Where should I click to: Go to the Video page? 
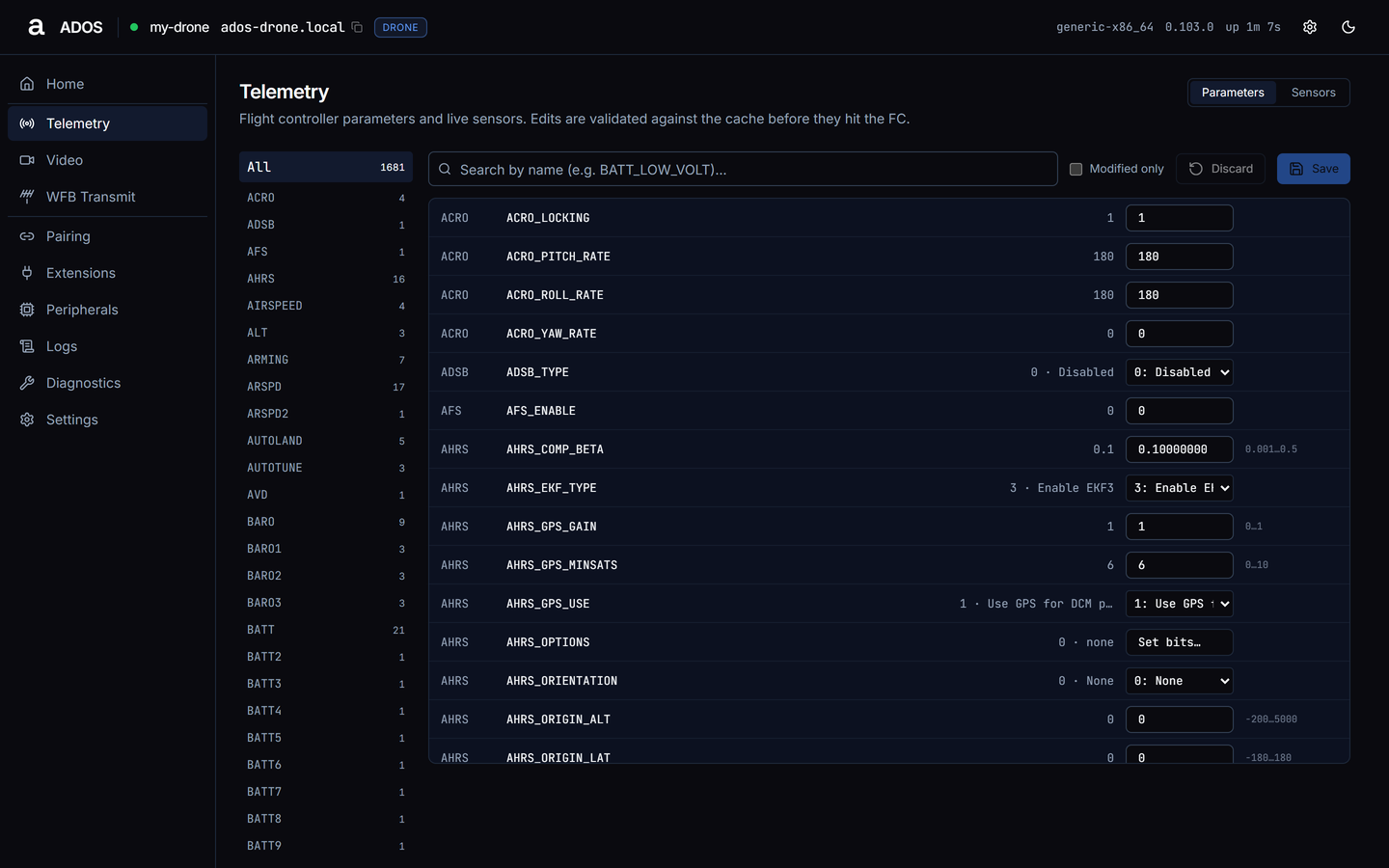(107, 160)
